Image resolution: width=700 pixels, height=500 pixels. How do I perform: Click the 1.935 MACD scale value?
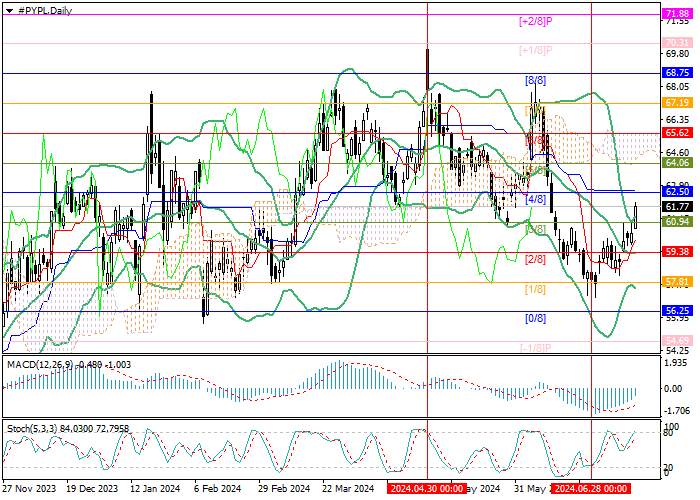point(676,363)
